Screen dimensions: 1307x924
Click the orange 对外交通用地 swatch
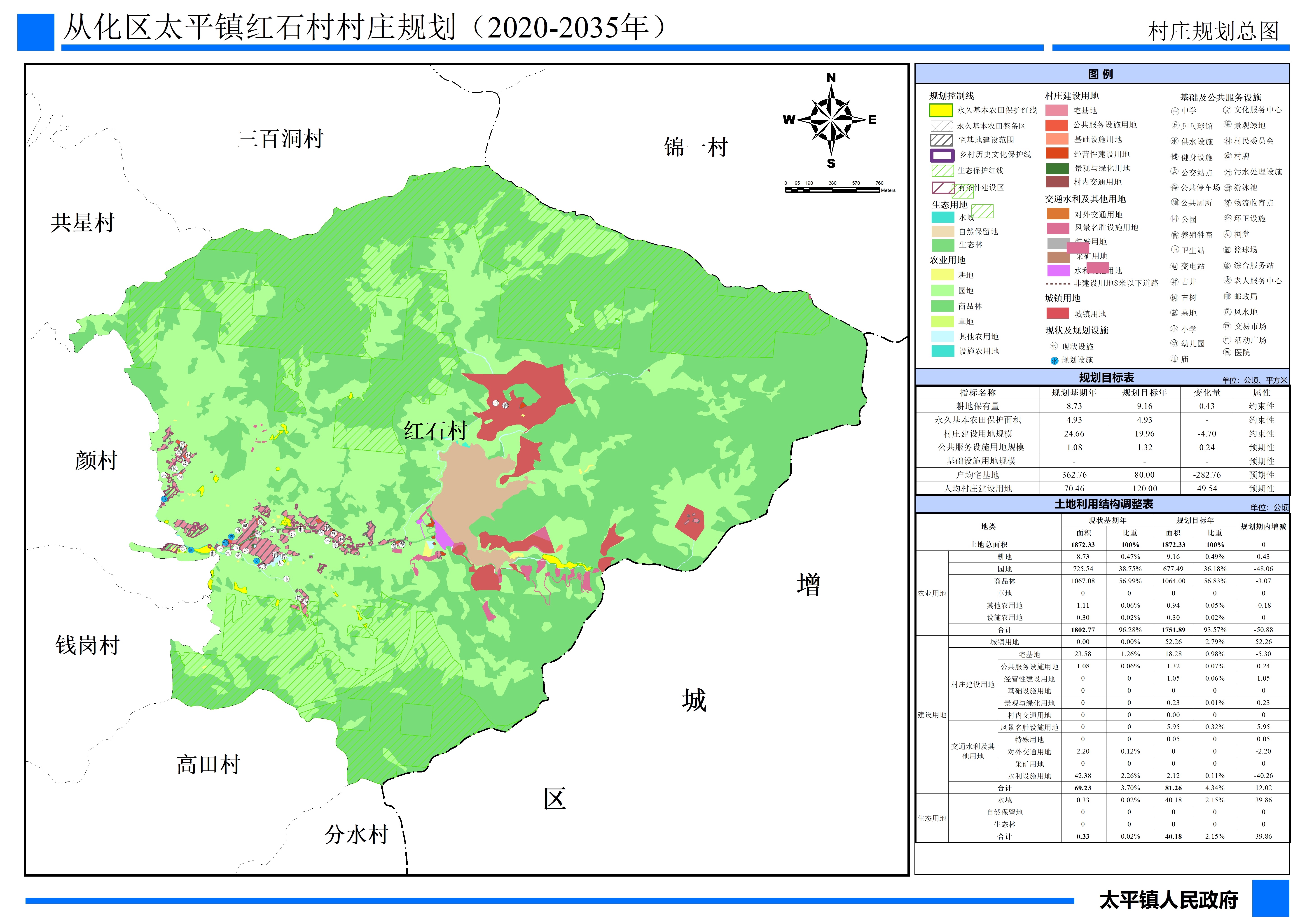click(1058, 214)
